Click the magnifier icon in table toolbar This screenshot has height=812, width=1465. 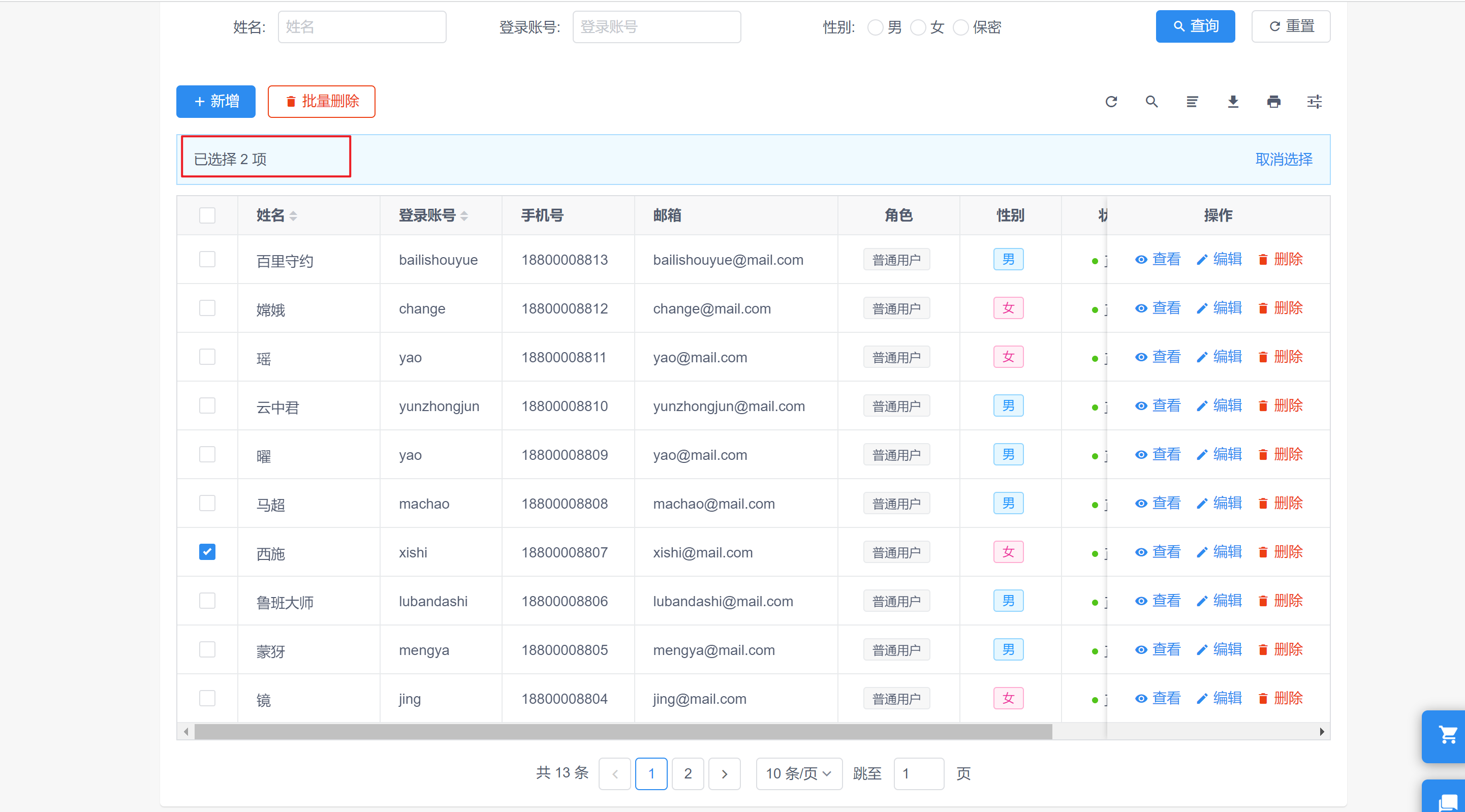[x=1151, y=102]
